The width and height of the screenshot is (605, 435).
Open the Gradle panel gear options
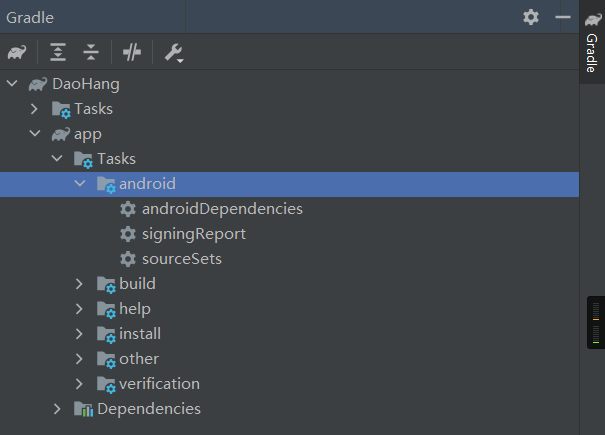coord(530,17)
